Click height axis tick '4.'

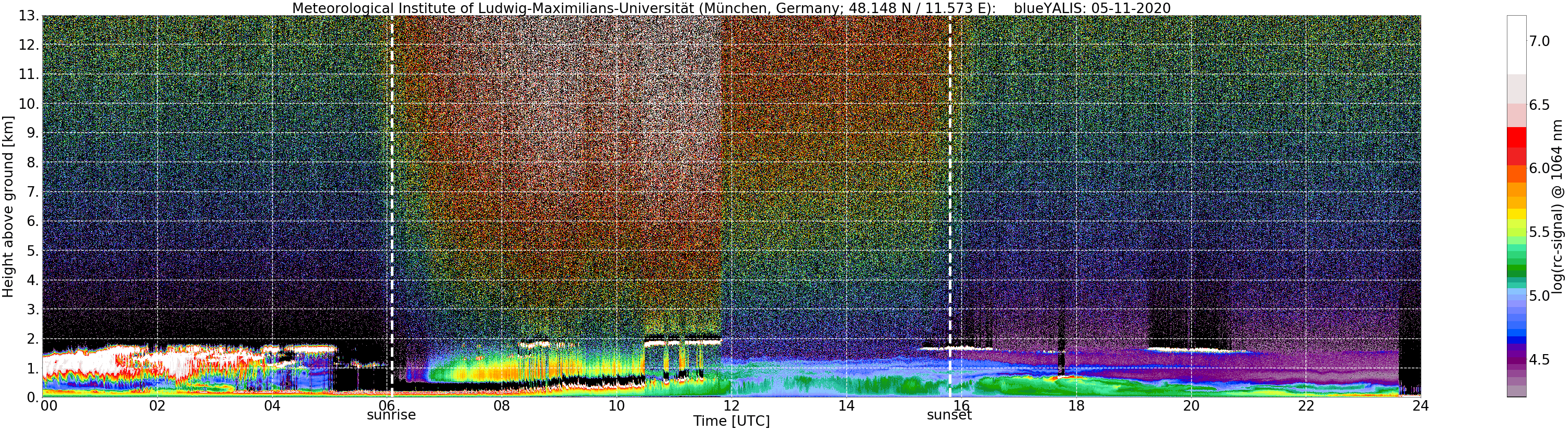33,280
